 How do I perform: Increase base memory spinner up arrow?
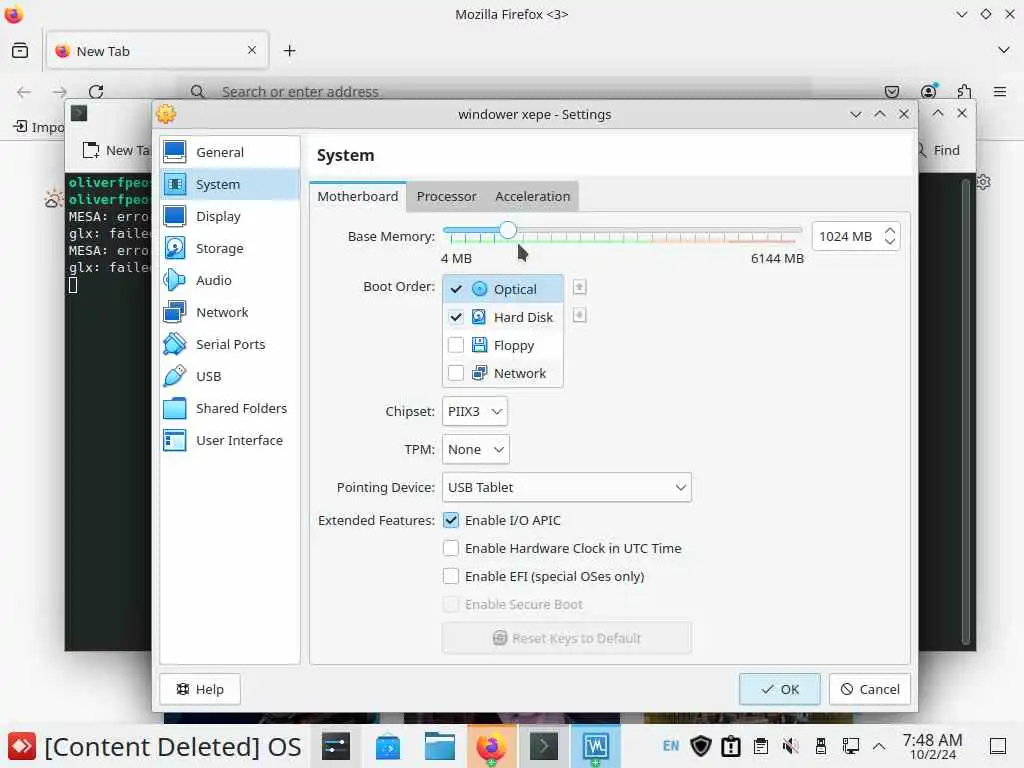[x=889, y=231]
